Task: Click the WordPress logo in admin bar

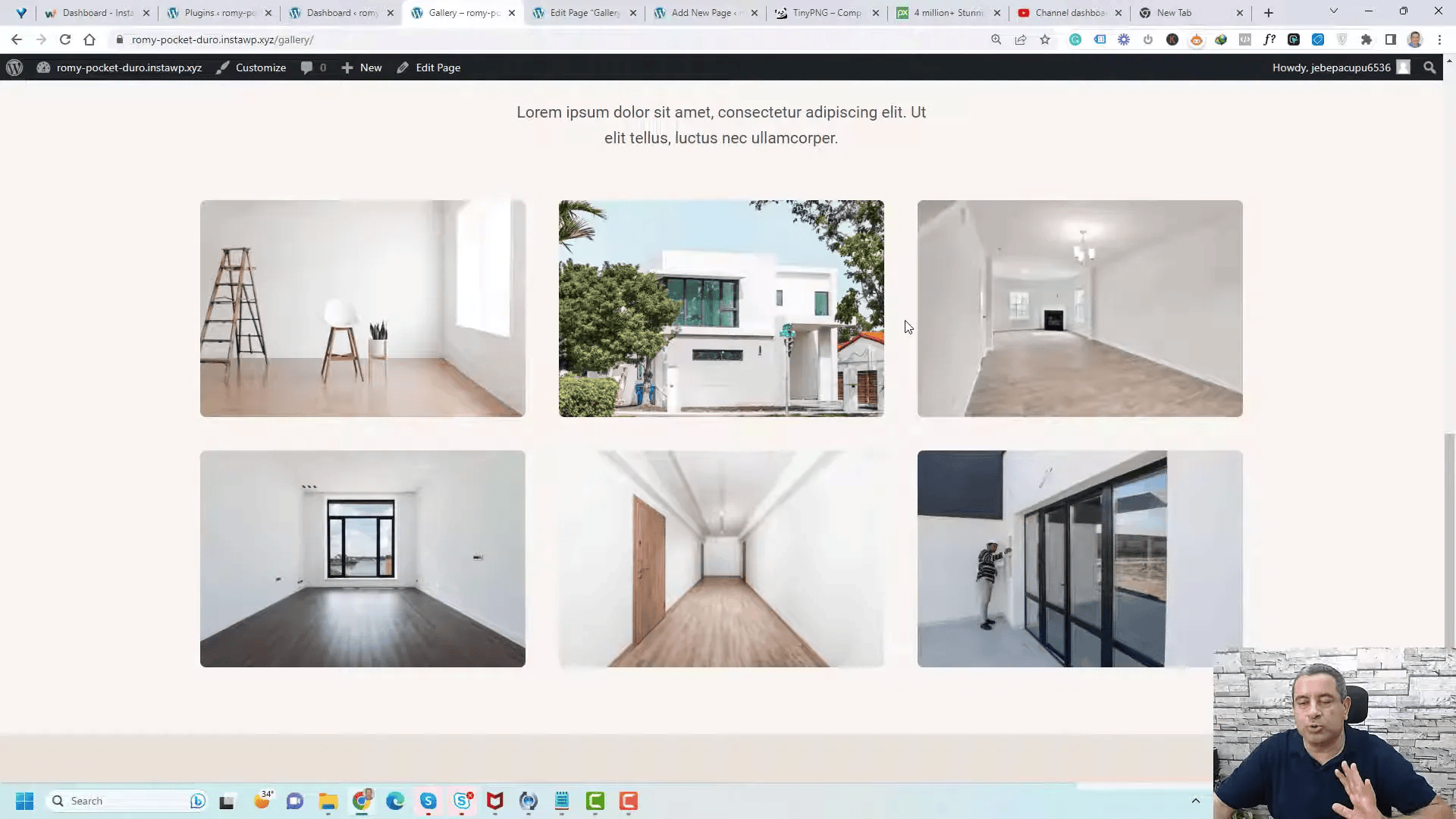Action: point(14,67)
